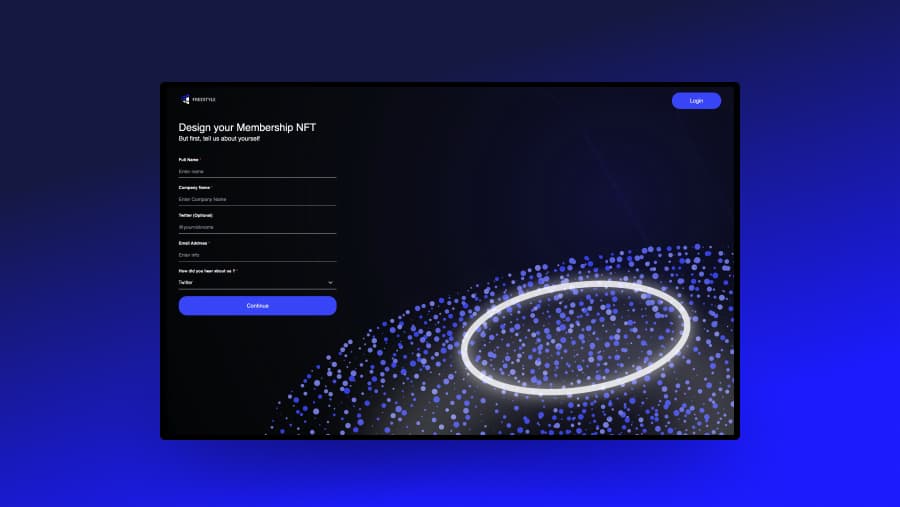Viewport: 900px width, 507px height.
Task: Click the Company Name label
Action: click(194, 187)
